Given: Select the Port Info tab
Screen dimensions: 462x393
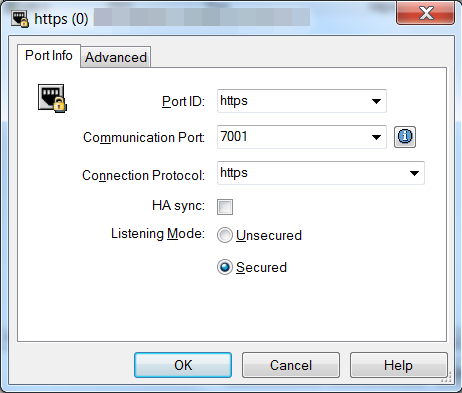Looking at the screenshot, I should [x=49, y=55].
